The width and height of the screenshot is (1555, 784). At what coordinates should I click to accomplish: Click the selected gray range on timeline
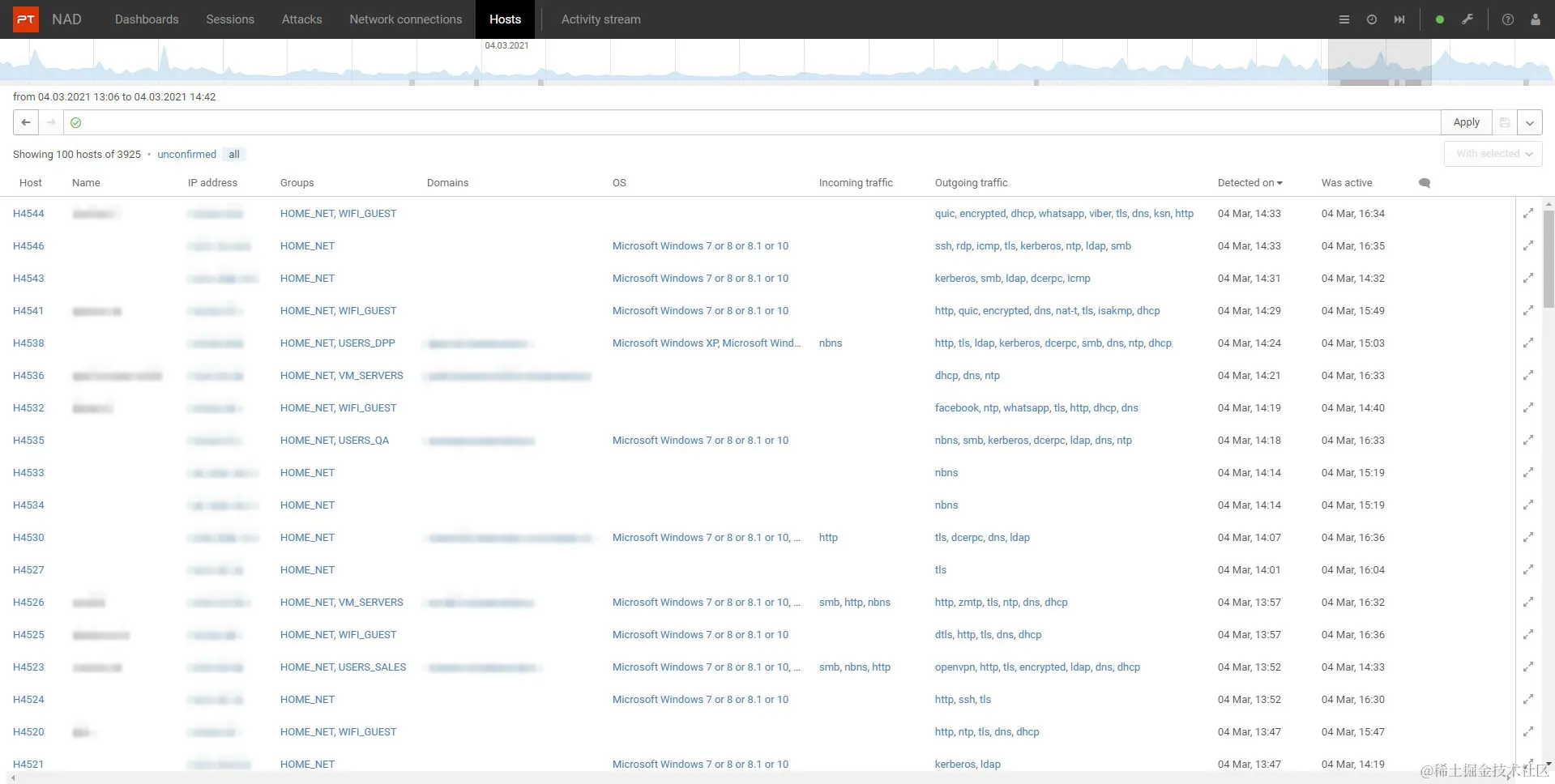tap(1379, 62)
